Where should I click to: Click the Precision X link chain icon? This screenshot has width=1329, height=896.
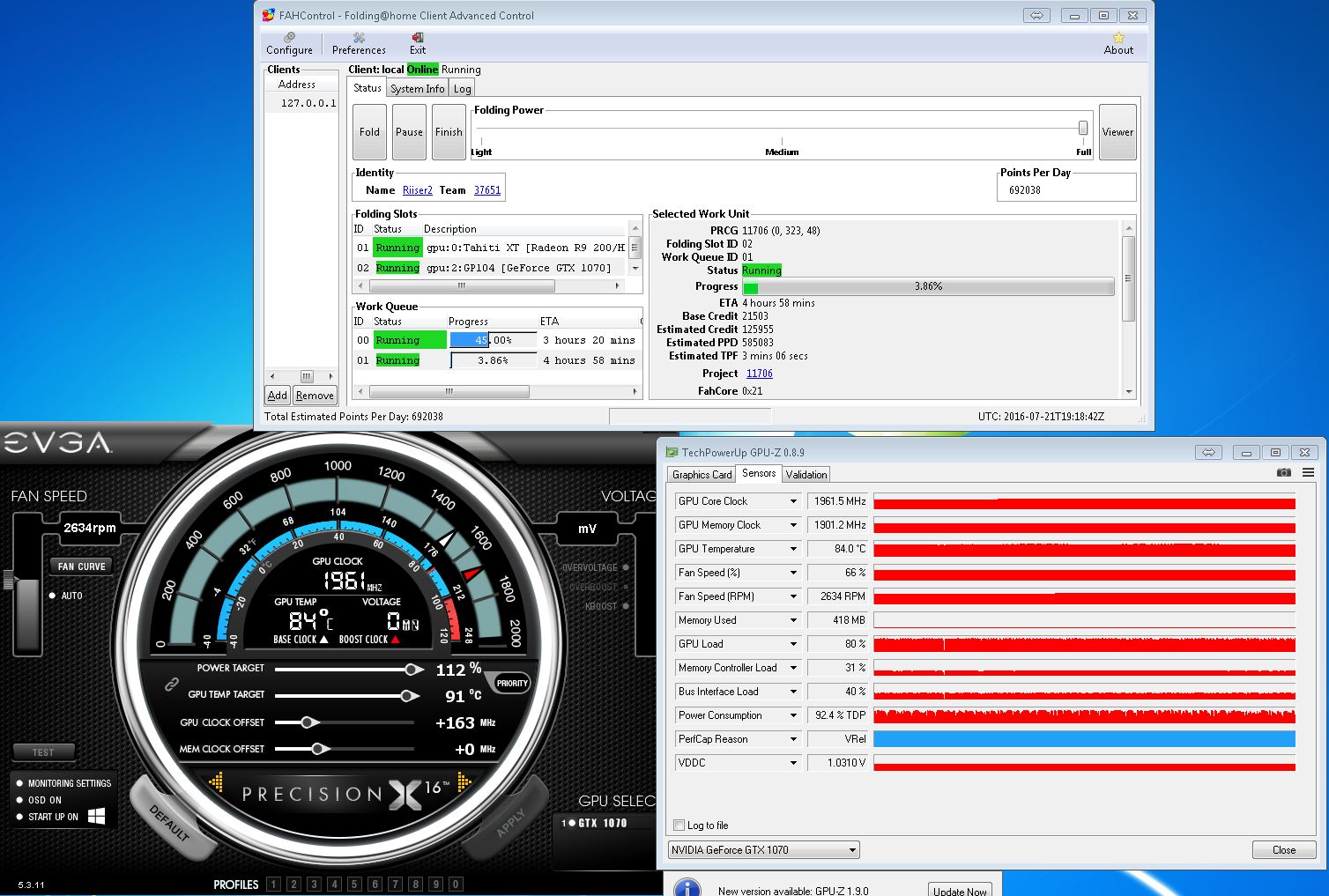point(173,684)
